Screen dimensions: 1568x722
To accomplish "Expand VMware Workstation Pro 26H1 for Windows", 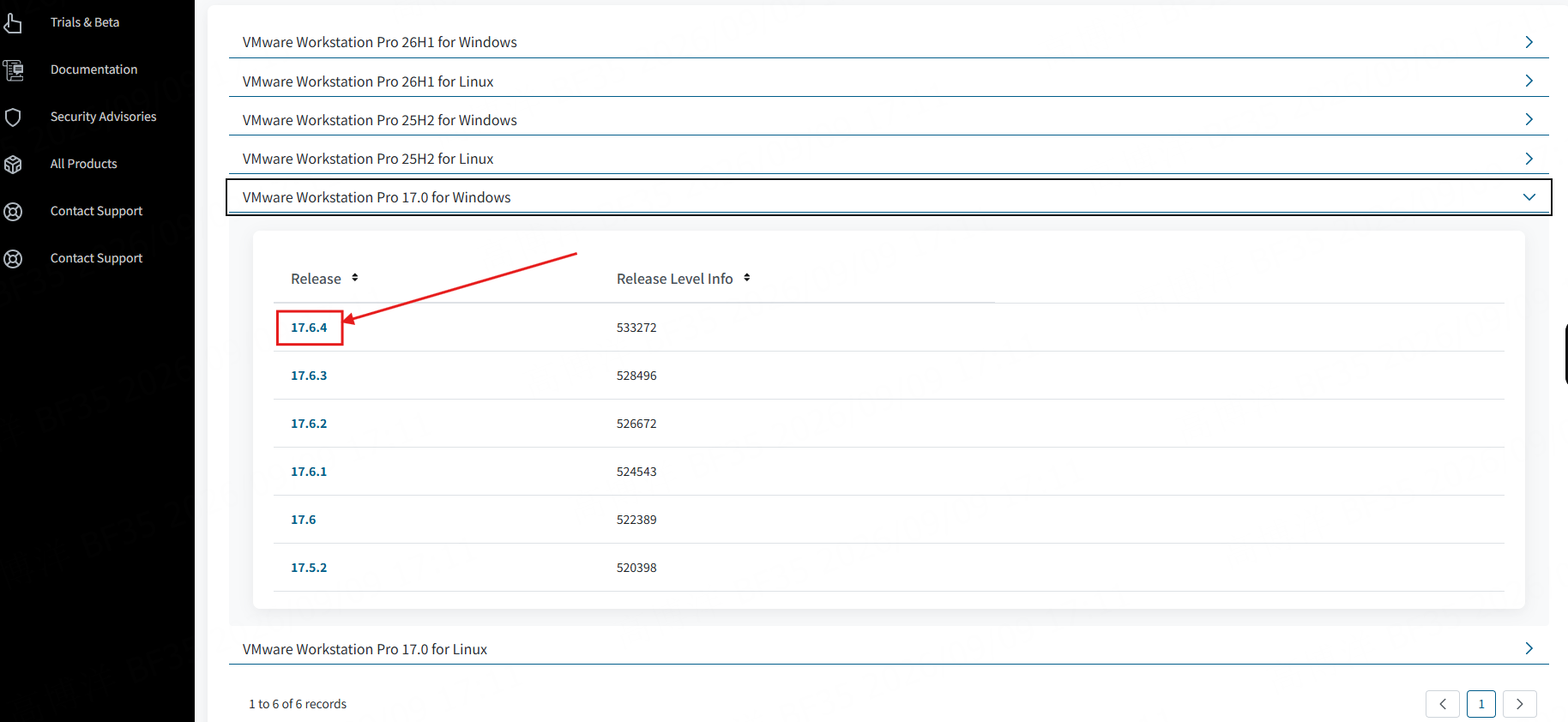I will coord(889,42).
